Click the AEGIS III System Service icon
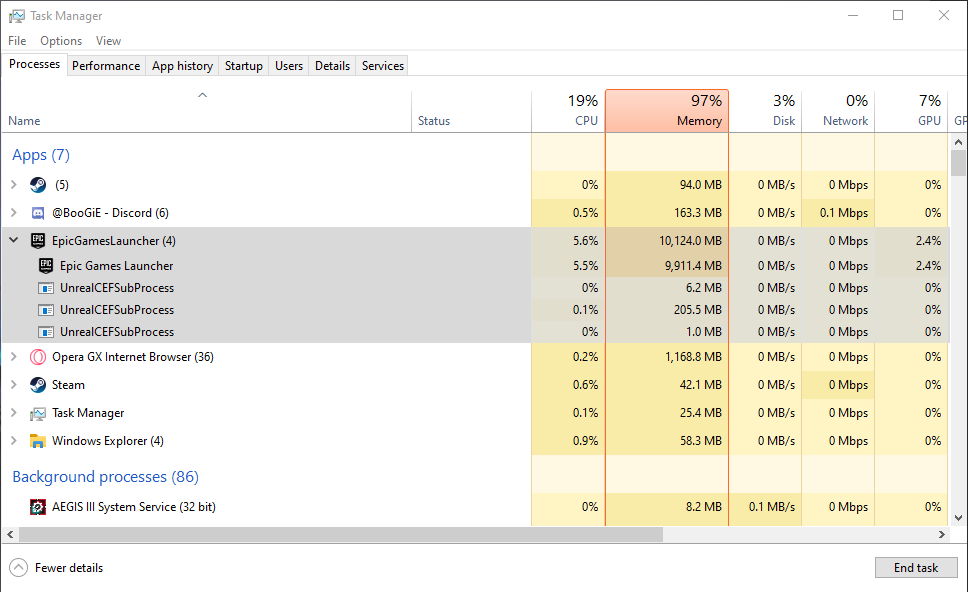968x592 pixels. pyautogui.click(x=38, y=507)
